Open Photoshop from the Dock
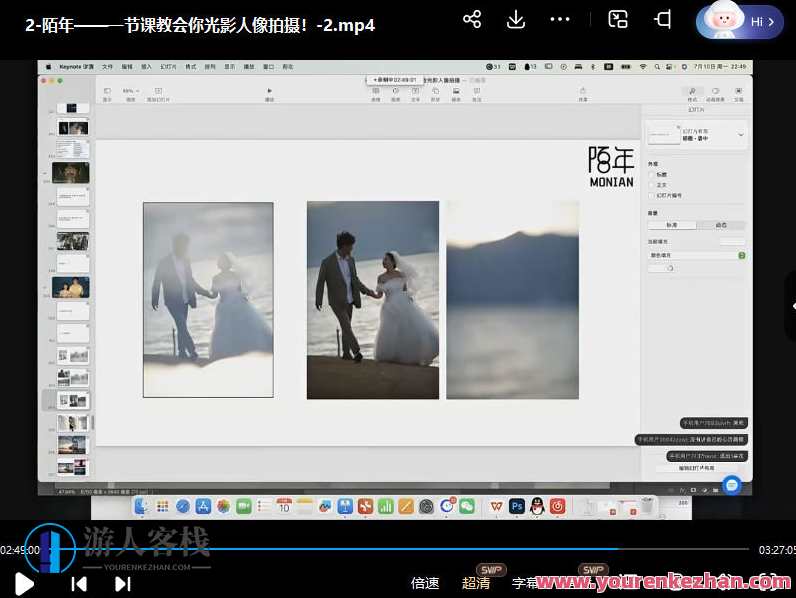Viewport: 796px width, 598px height. (x=517, y=507)
